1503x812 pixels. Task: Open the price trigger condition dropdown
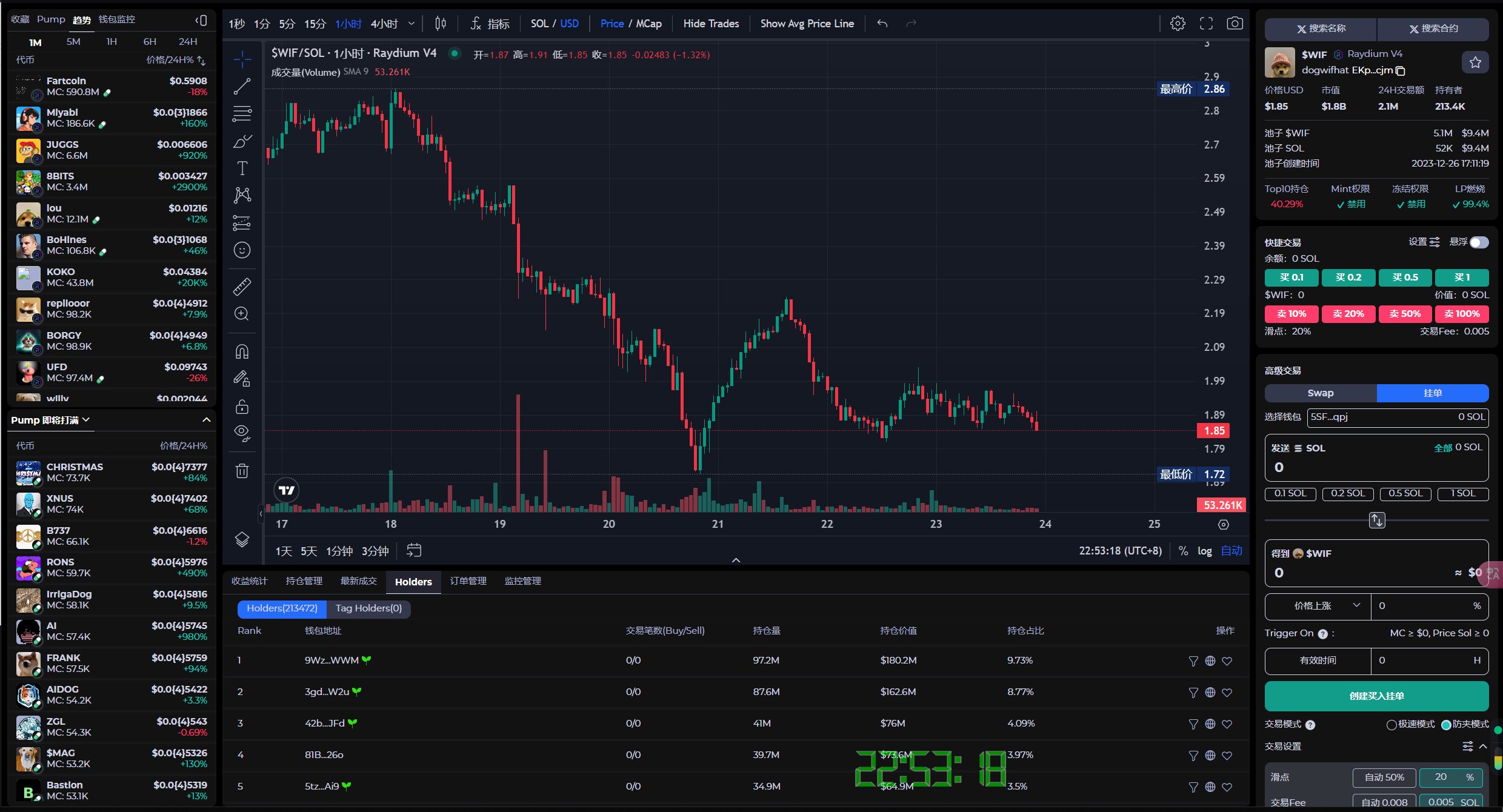tap(1318, 606)
